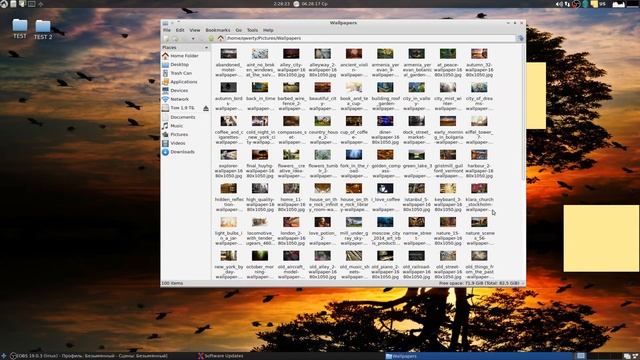The width and height of the screenshot is (640, 360).
Task: Click the home button in the toolbar
Action: (220, 38)
